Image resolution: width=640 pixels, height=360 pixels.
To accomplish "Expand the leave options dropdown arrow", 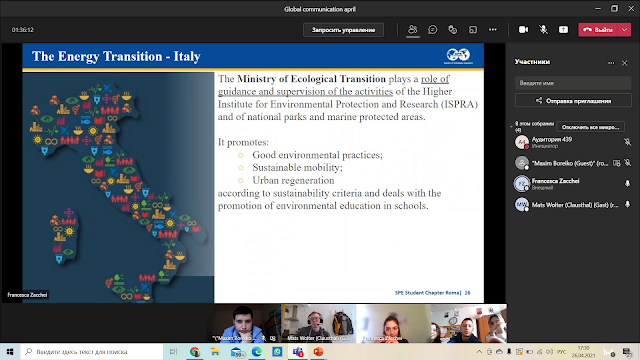I will tap(624, 30).
